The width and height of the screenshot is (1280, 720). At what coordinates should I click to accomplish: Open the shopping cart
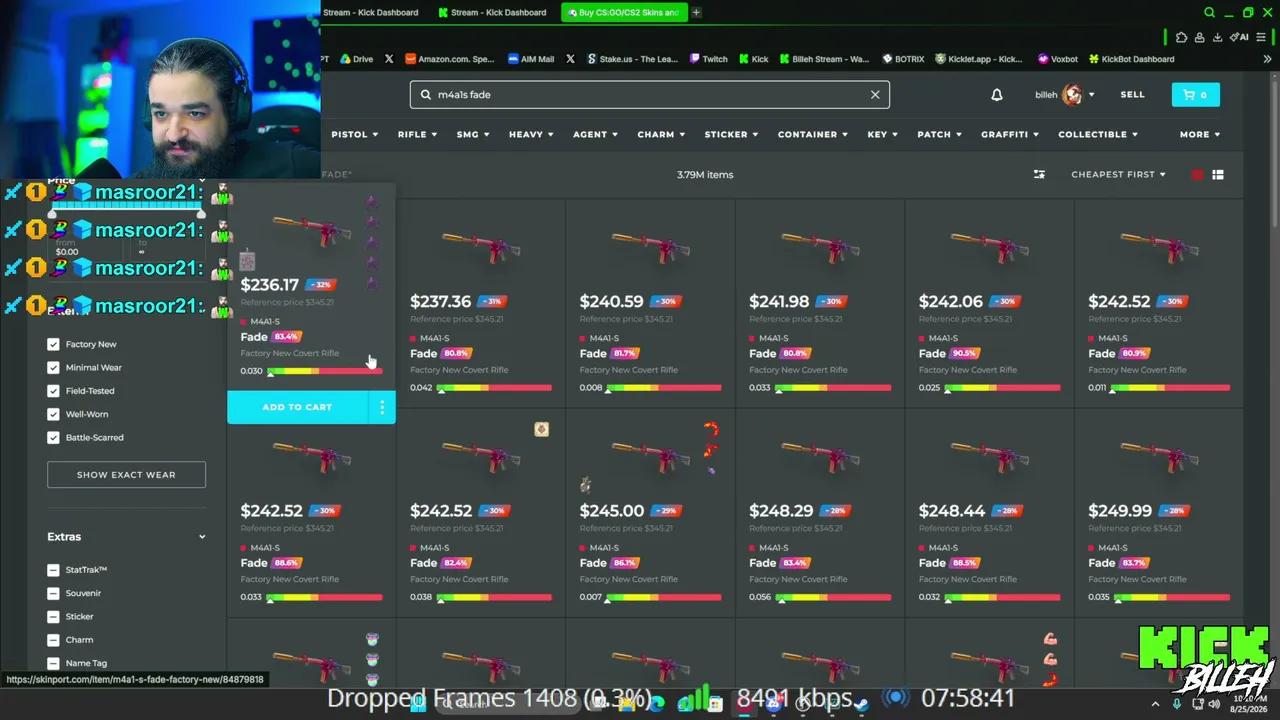coord(1195,94)
